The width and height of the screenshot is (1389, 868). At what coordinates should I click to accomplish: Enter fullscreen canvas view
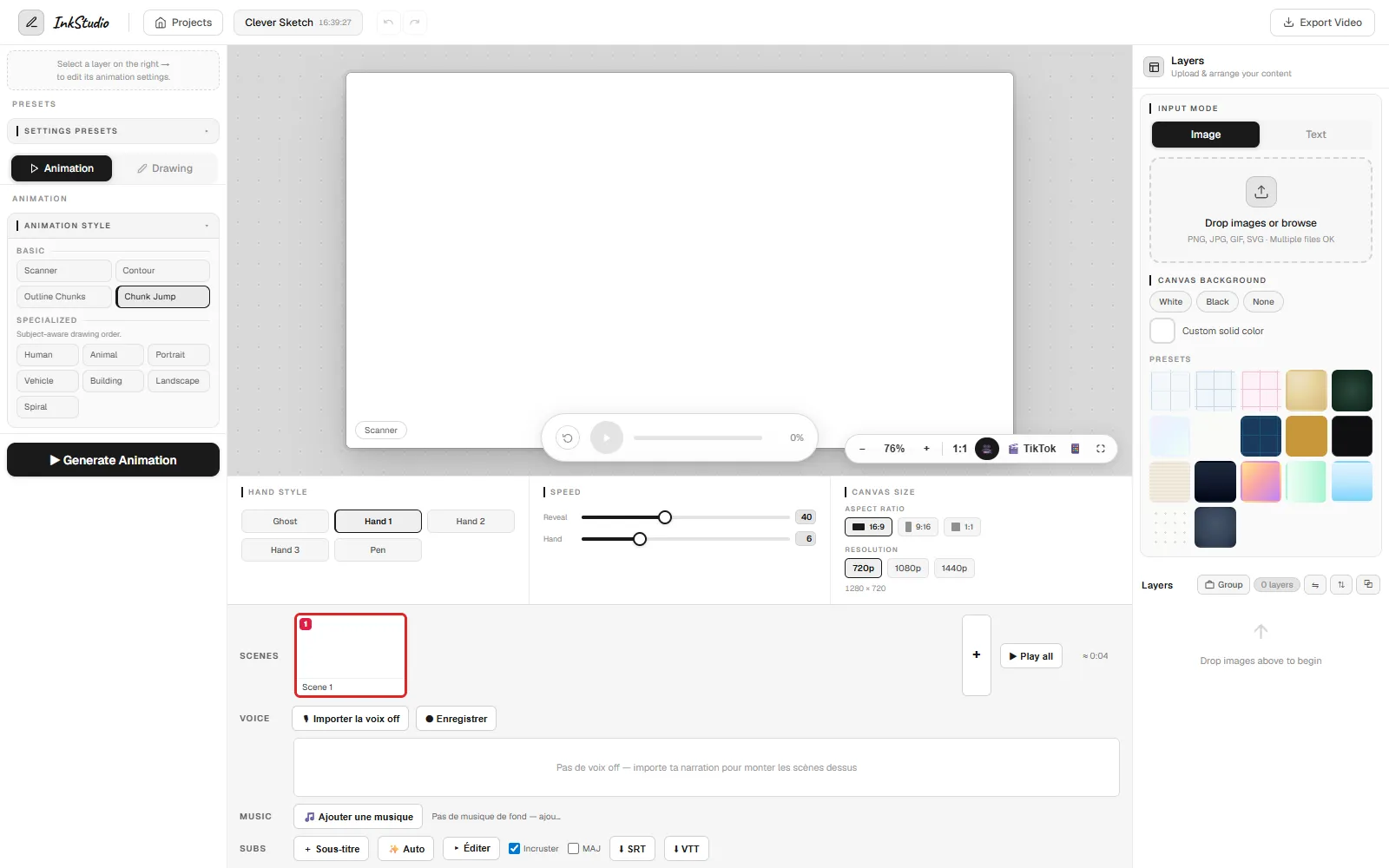[1101, 449]
